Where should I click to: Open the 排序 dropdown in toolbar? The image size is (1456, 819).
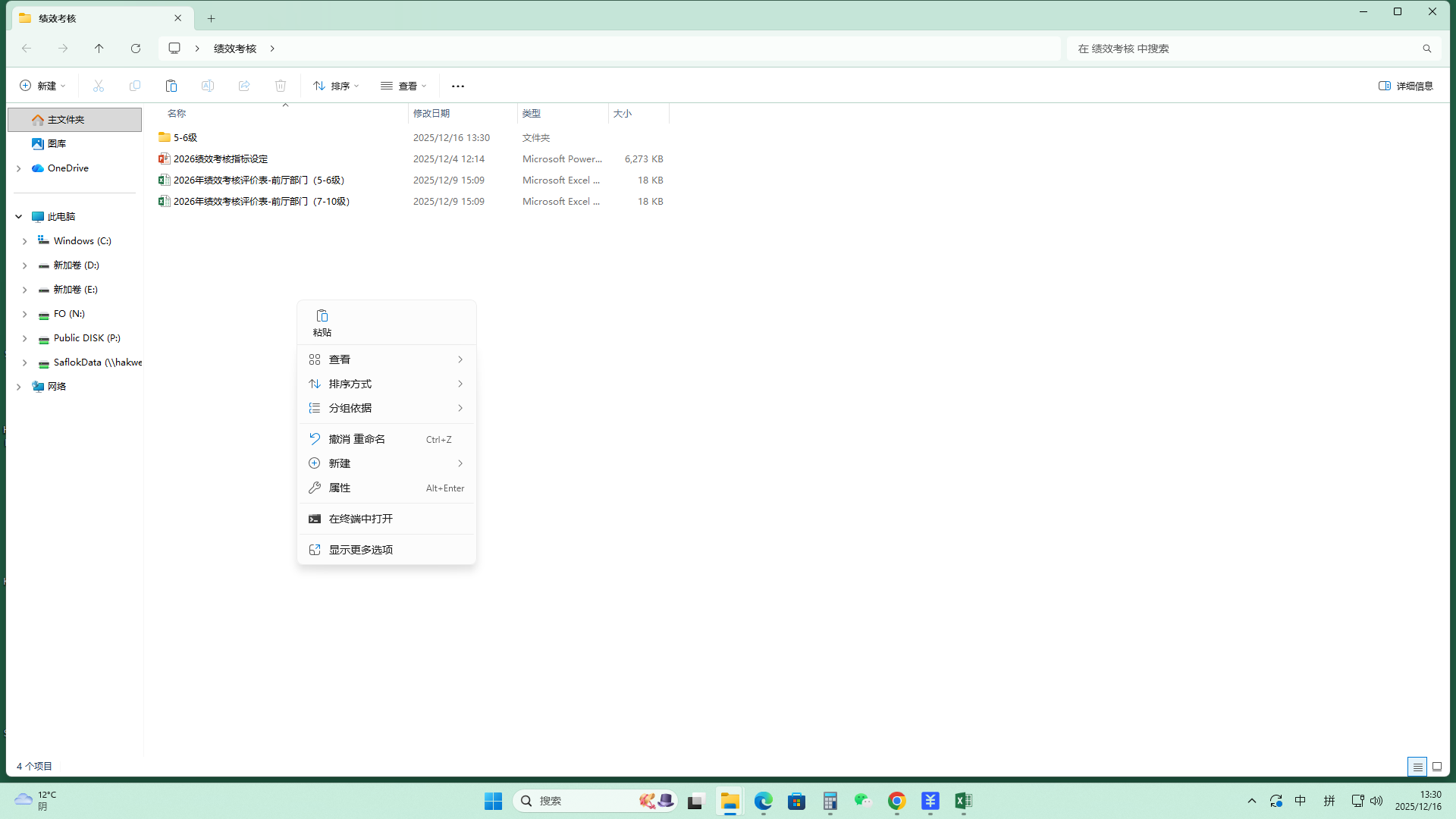pos(336,86)
